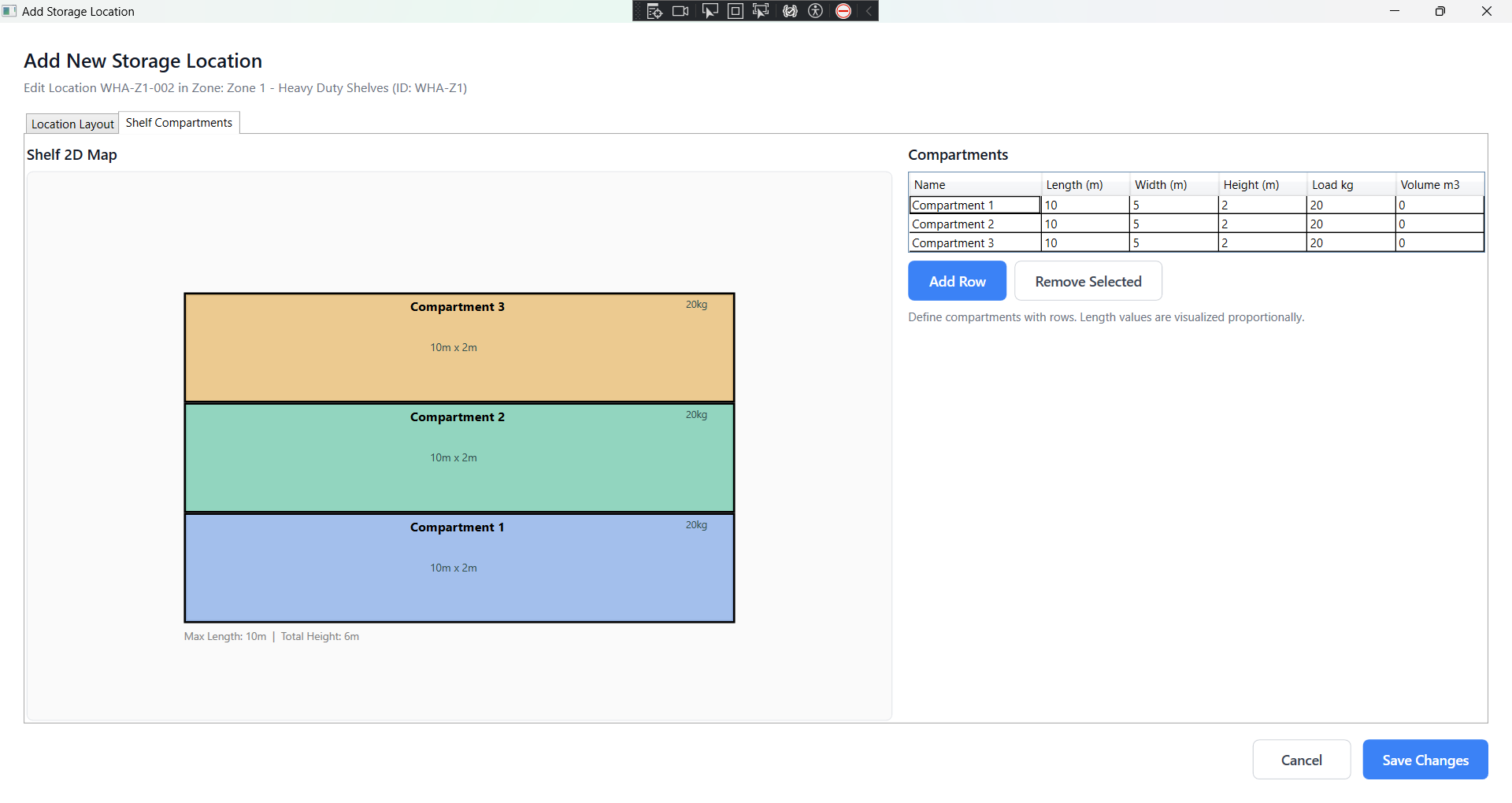
Task: Toggle the Display Layout Adorners icon
Action: coord(735,11)
